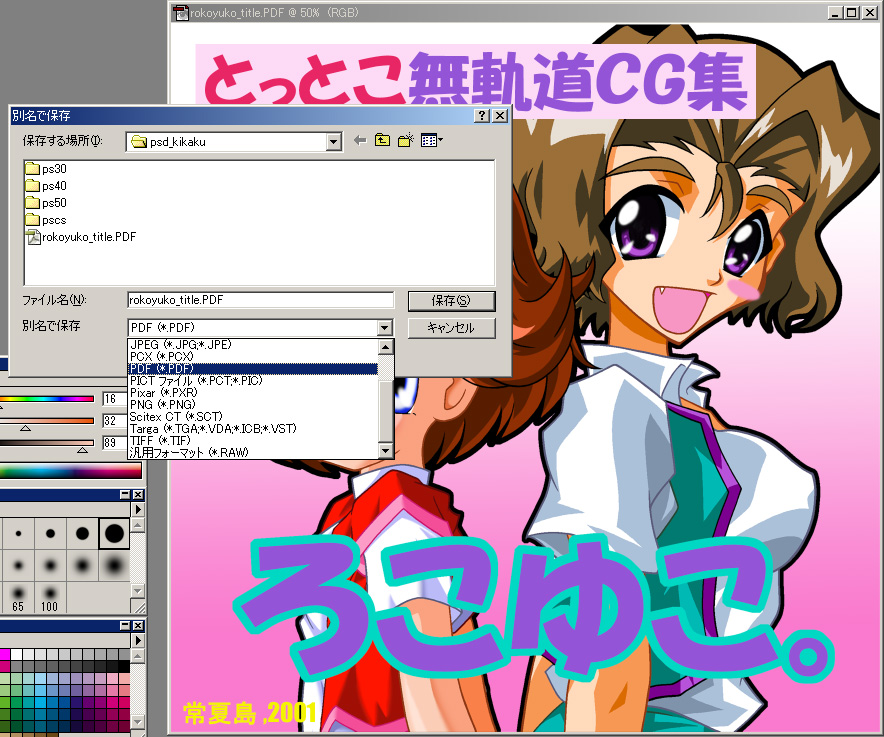The width and height of the screenshot is (884, 737).
Task: Choose the size 100 soft brush
Action: (x=50, y=597)
